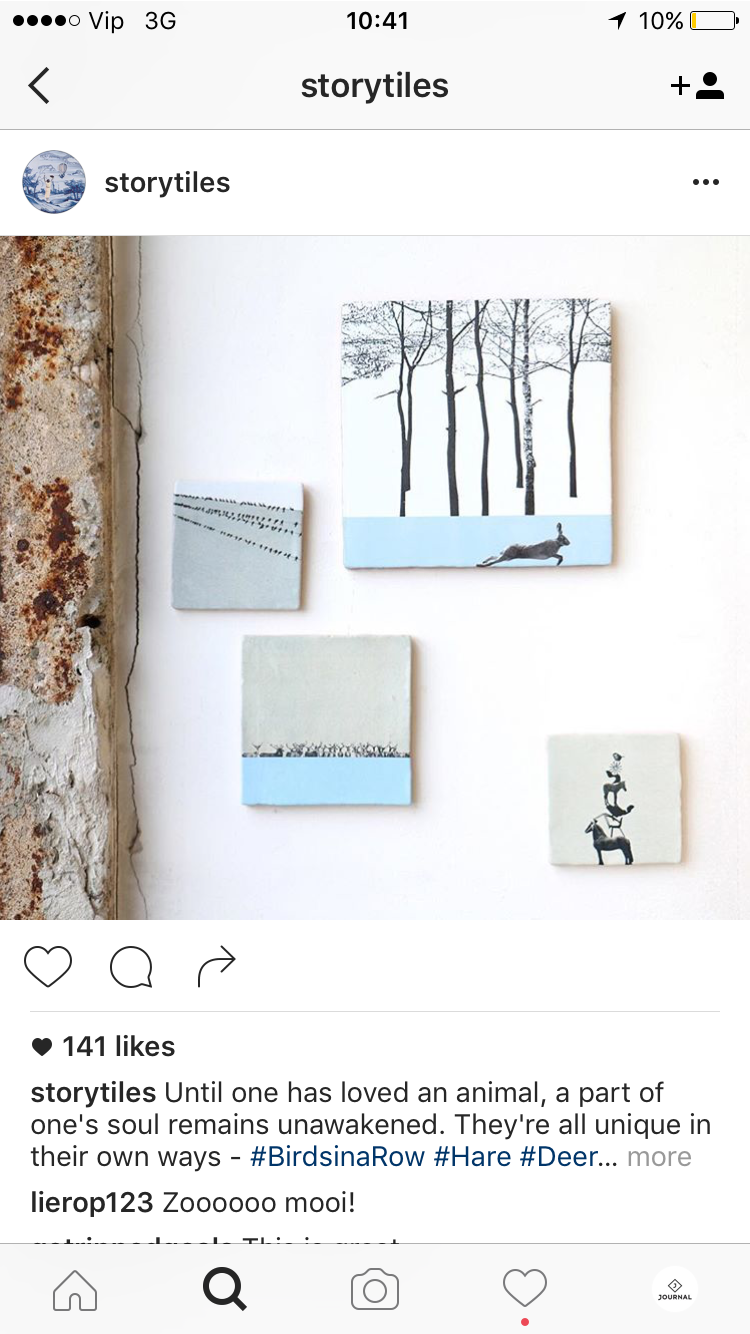This screenshot has width=750, height=1334.
Task: Open the Journal profile tab icon
Action: [675, 1290]
